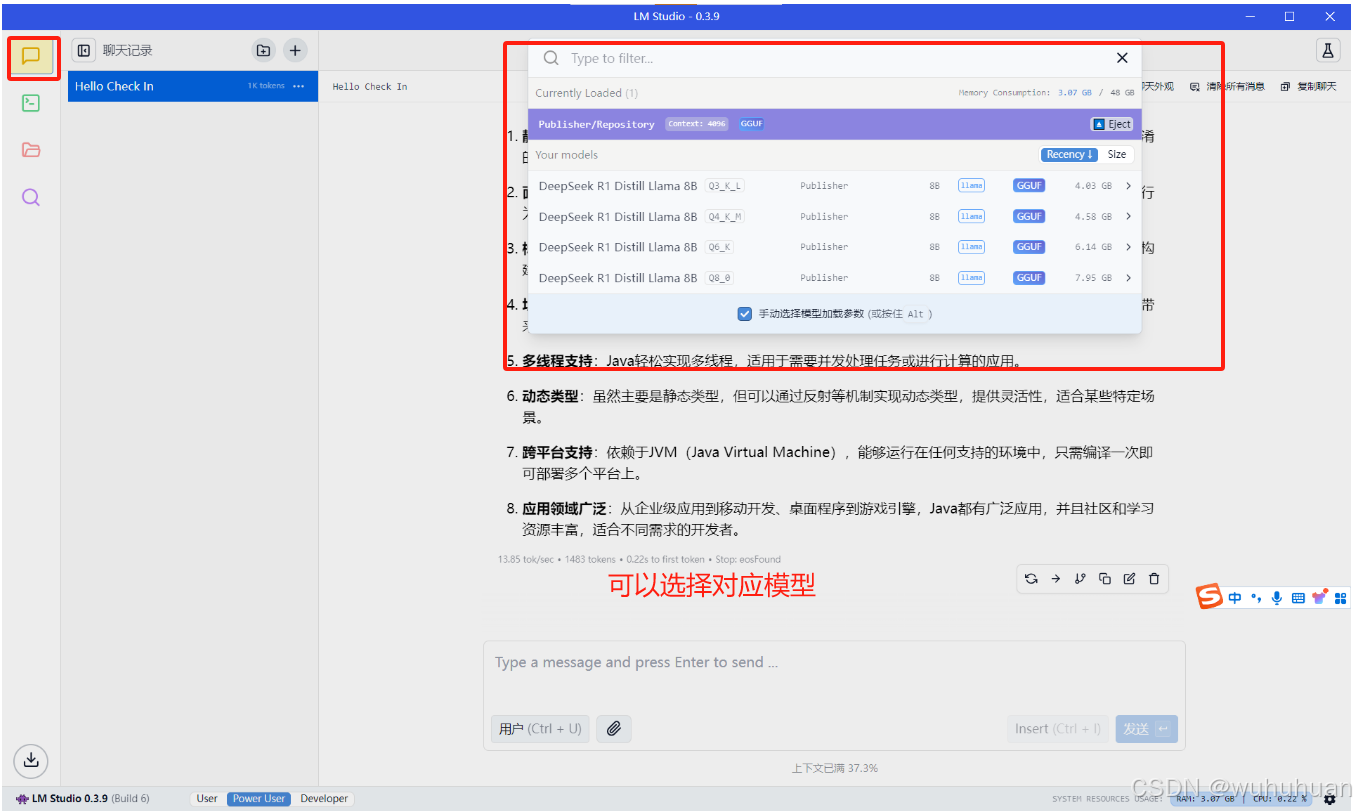Choose DeepSeek R1 Distill Llama 8B Q4_K_M
Viewport: 1357px width, 811px height.
click(834, 216)
